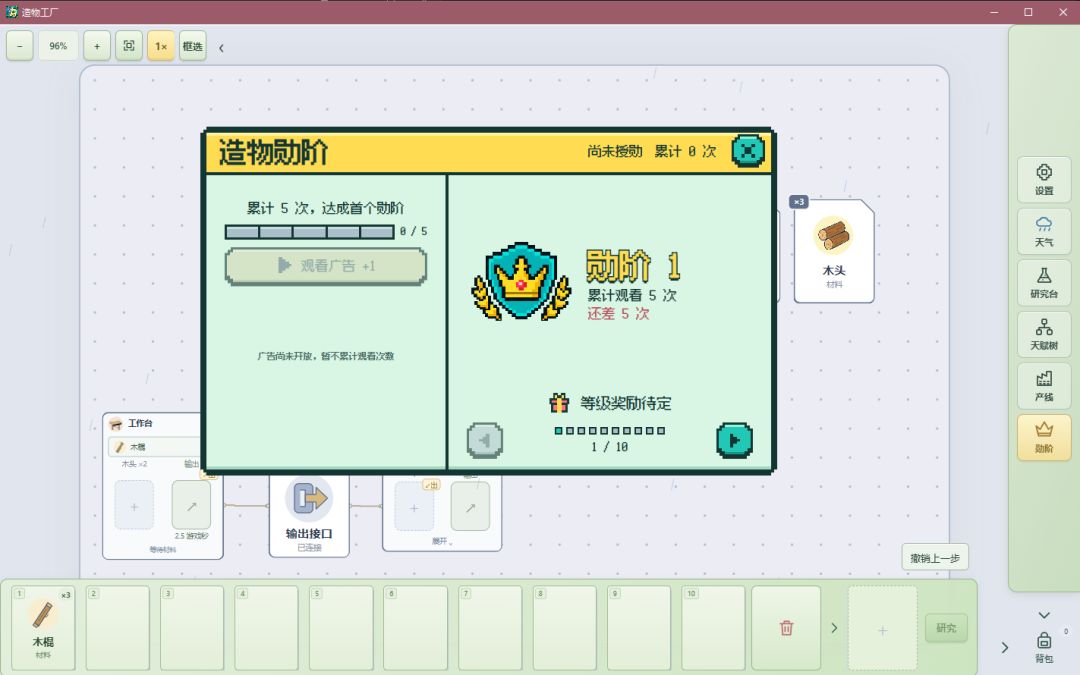Viewport: 1080px width, 675px height.
Task: Select empty hotbar slot 2
Action: point(118,627)
